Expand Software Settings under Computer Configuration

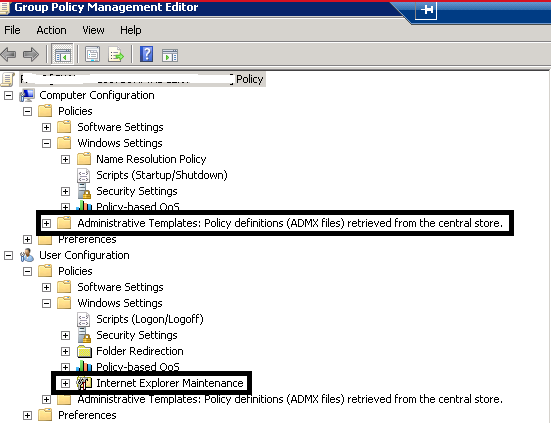click(x=46, y=128)
